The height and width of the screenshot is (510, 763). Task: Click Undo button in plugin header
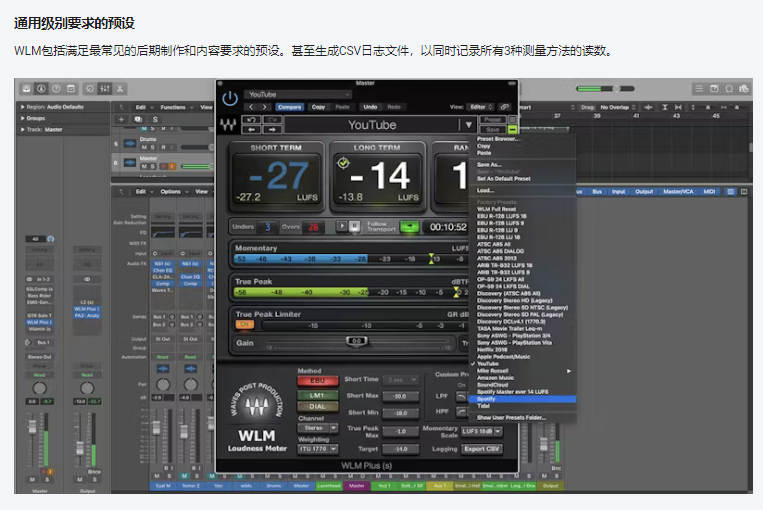370,107
